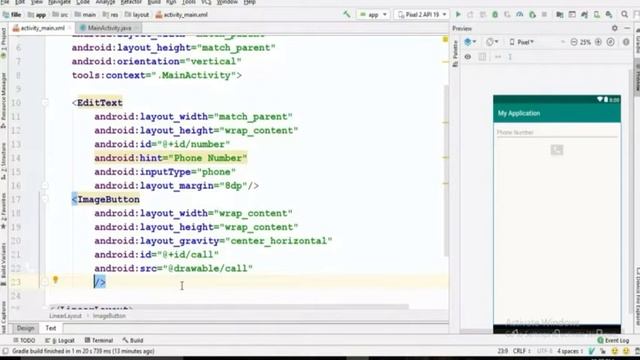Open the Project tool window sidebar tab
This screenshot has width=640, height=360.
click(4, 43)
